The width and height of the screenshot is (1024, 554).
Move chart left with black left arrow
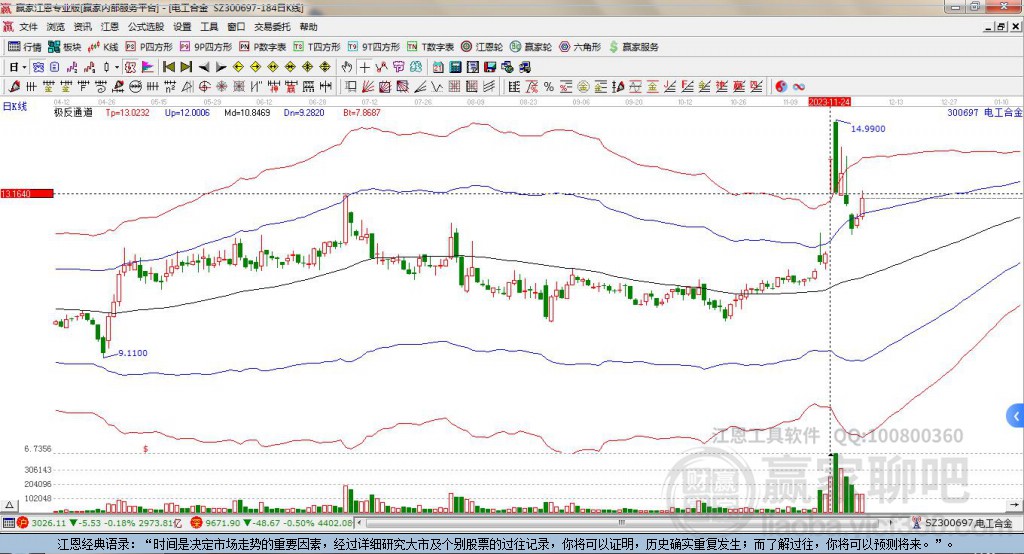coord(204,67)
